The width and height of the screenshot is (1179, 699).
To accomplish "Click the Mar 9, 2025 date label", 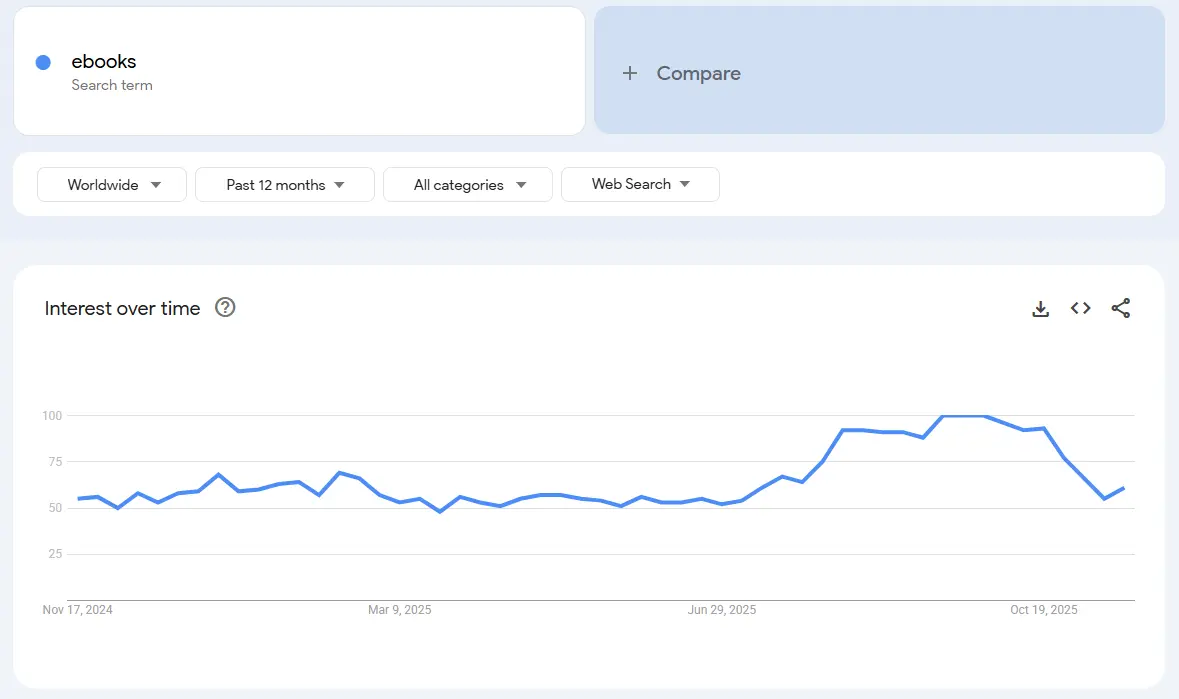I will pyautogui.click(x=400, y=610).
